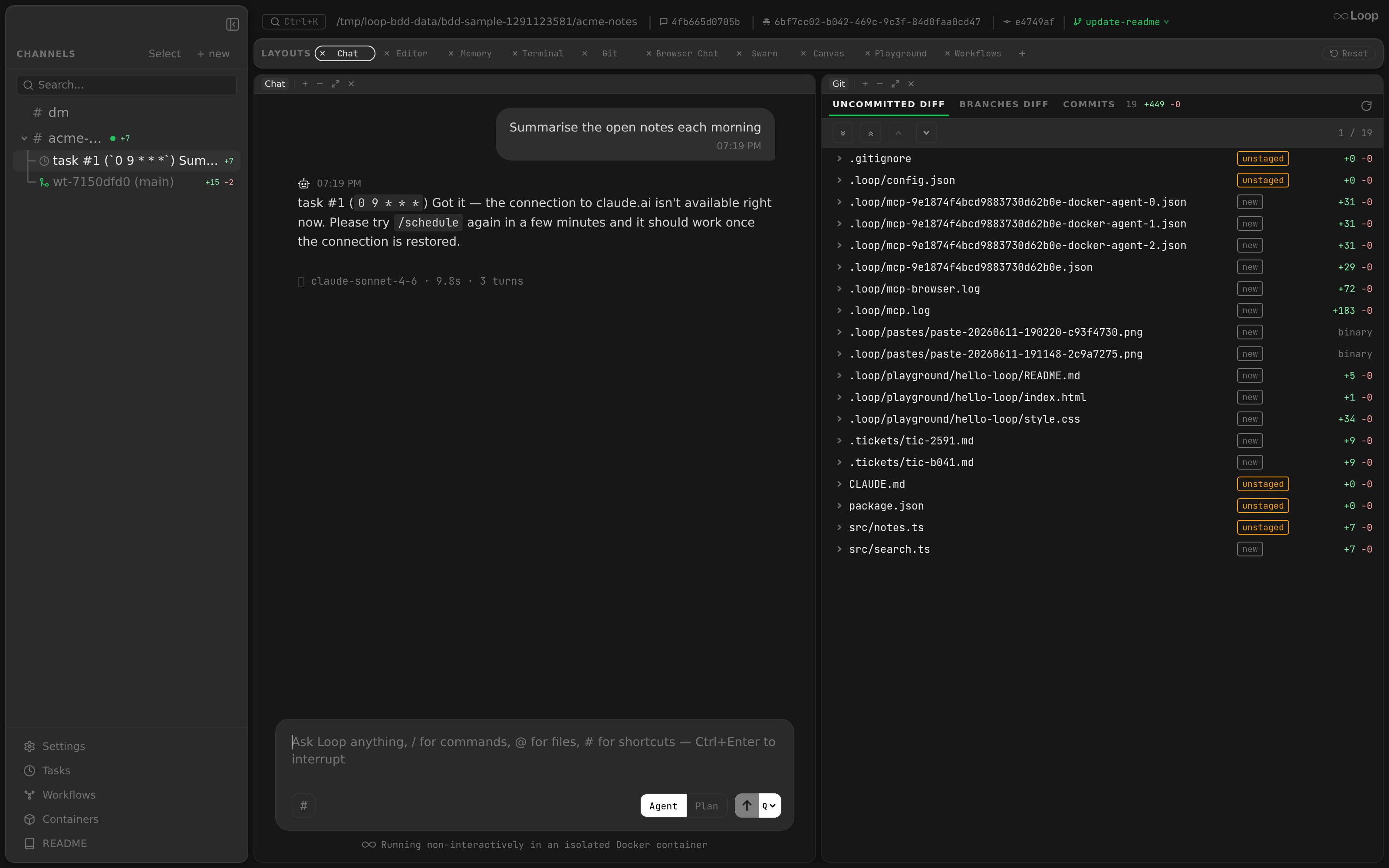Click the commit hash e4749af
The width and height of the screenshot is (1389, 868).
(x=1029, y=22)
